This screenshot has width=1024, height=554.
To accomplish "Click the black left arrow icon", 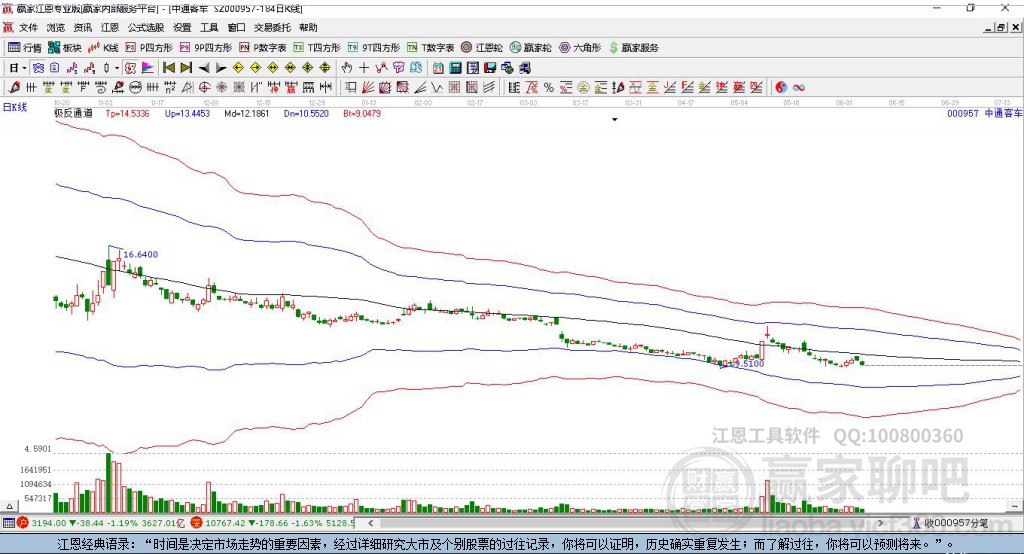I will (204, 68).
